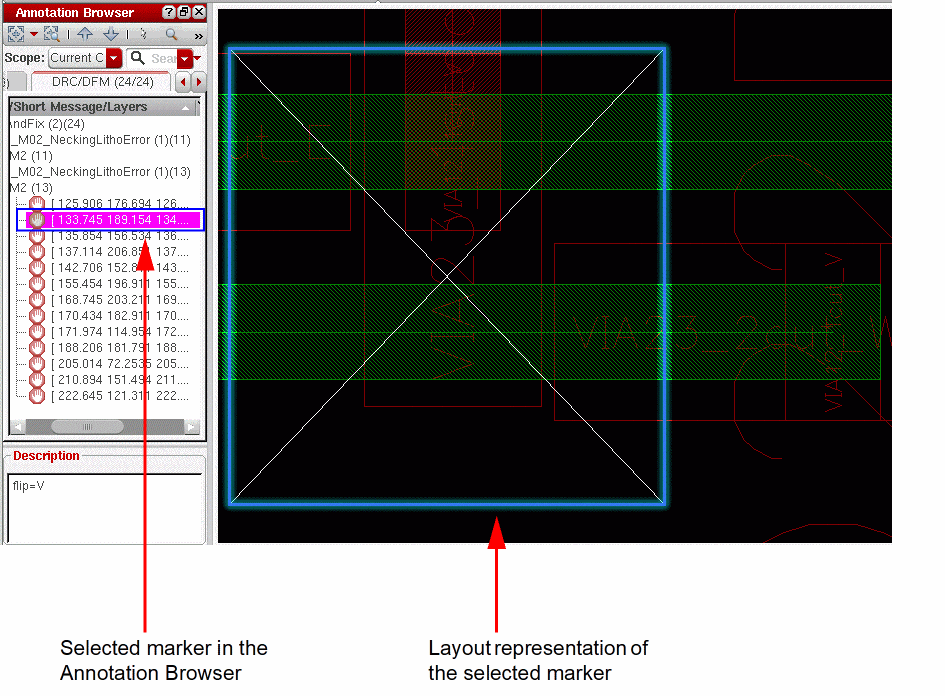Click the list scrollbar left arrow
The height and width of the screenshot is (696, 945).
click(x=18, y=427)
